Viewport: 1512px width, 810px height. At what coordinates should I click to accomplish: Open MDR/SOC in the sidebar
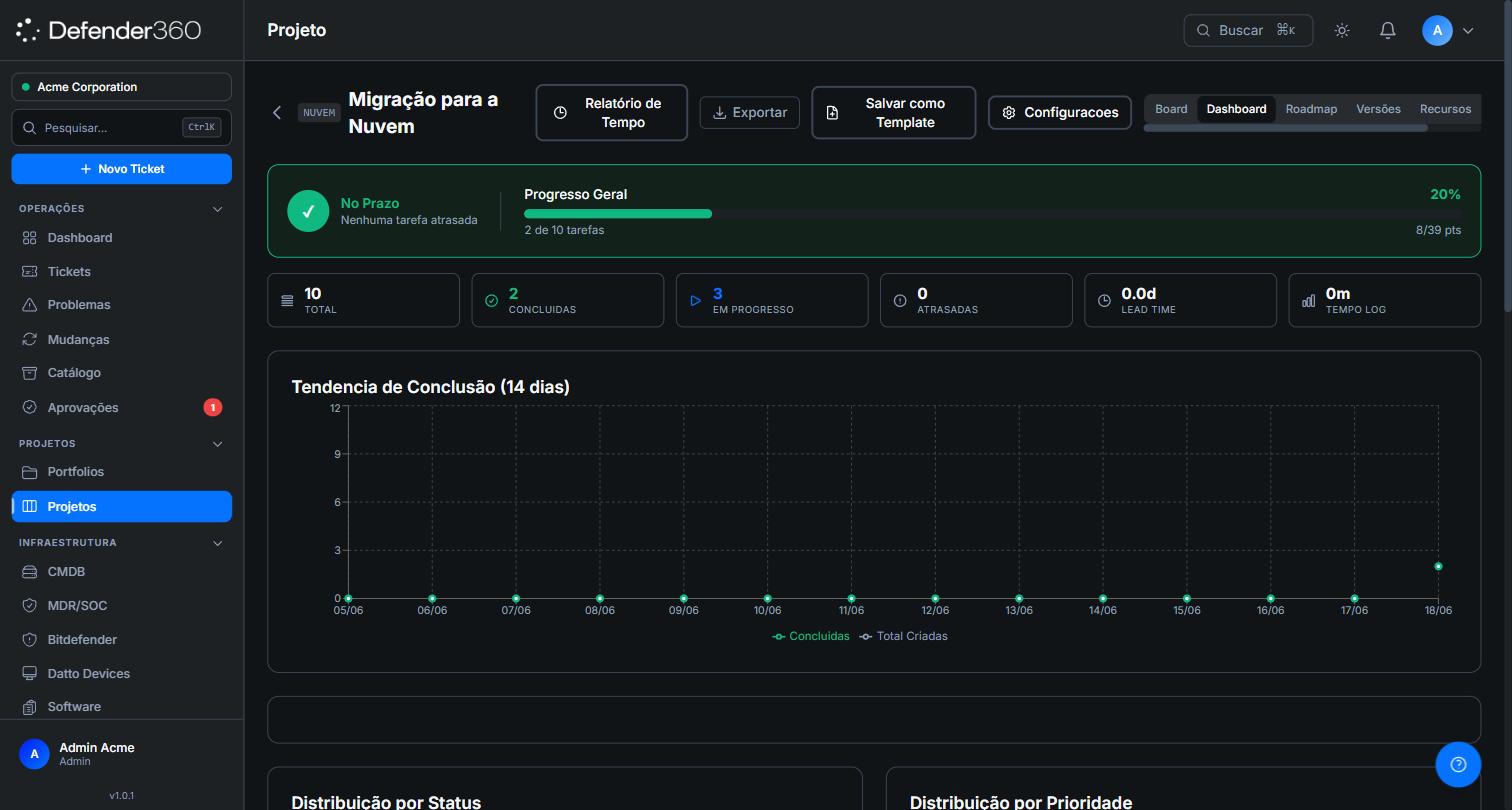click(x=121, y=606)
